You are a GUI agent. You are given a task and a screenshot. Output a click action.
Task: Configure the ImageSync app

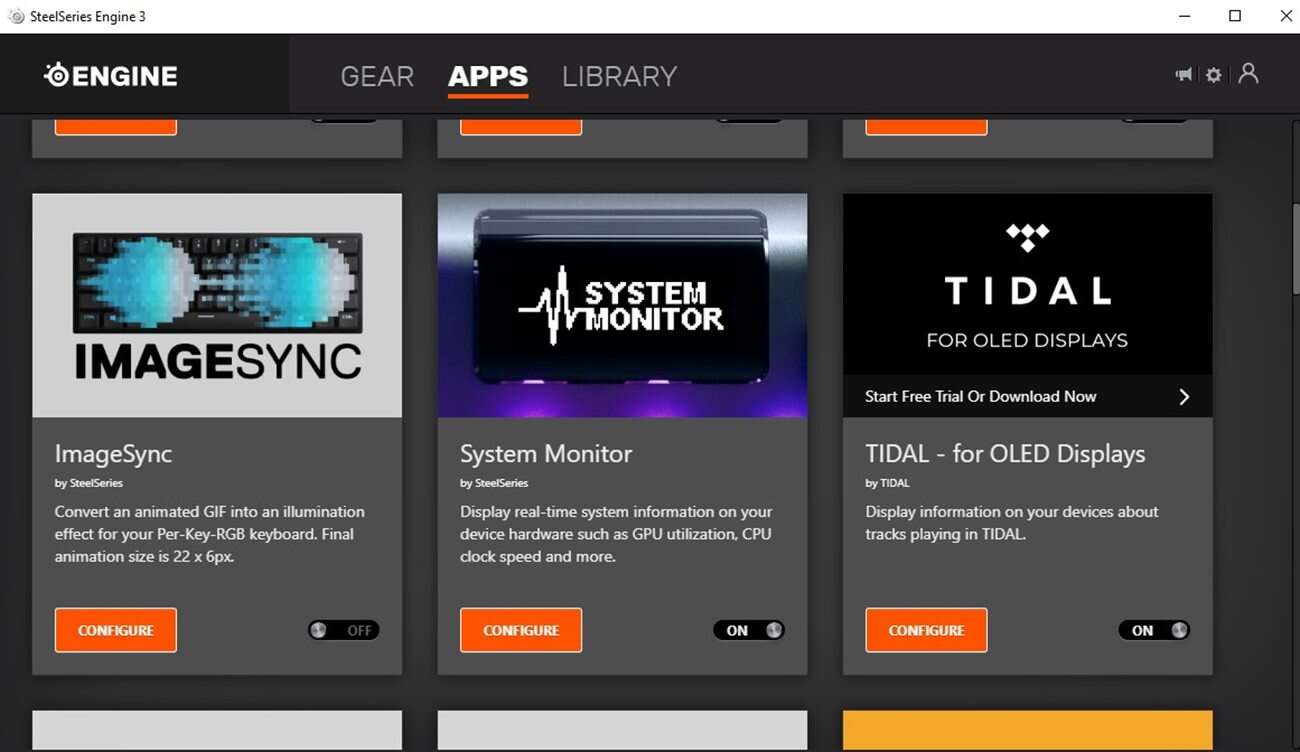coord(116,630)
